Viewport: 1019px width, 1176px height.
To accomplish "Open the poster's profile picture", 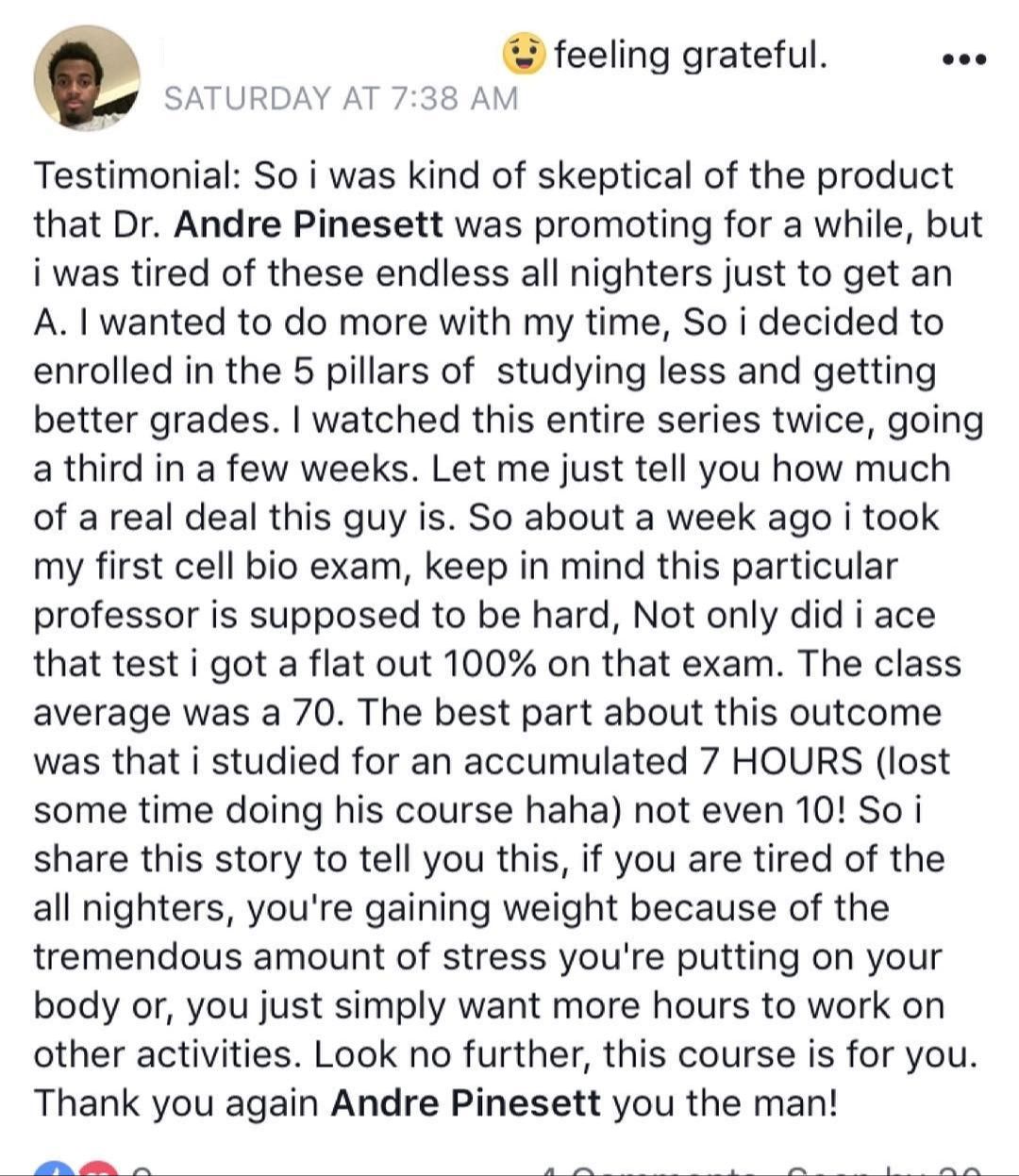I will [x=86, y=77].
